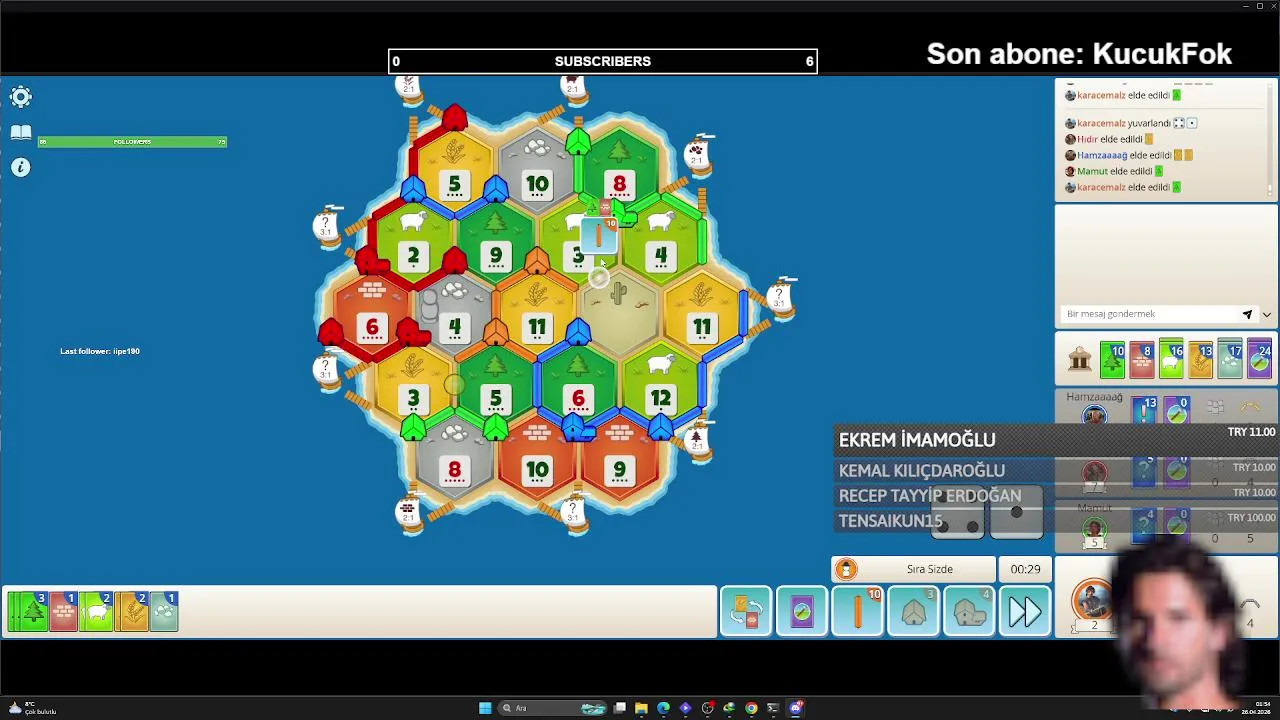Click the green Followers progress bar
Image resolution: width=1280 pixels, height=720 pixels.
(x=132, y=142)
